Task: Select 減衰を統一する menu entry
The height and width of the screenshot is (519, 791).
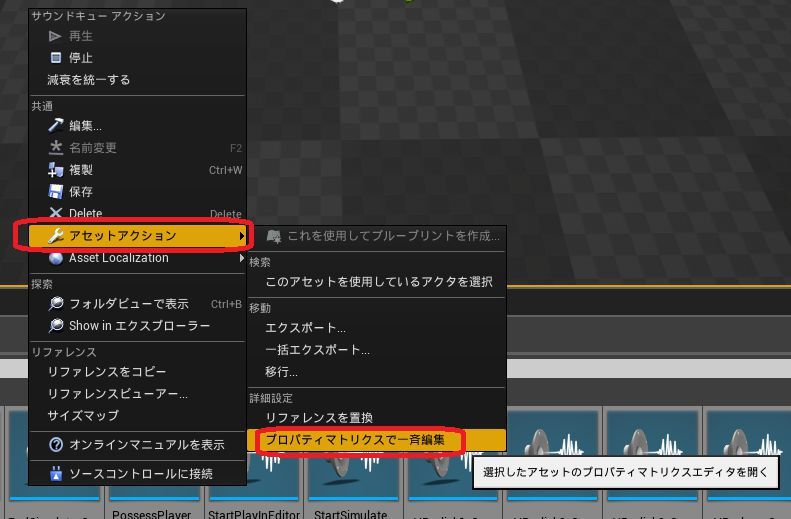Action: click(x=137, y=80)
